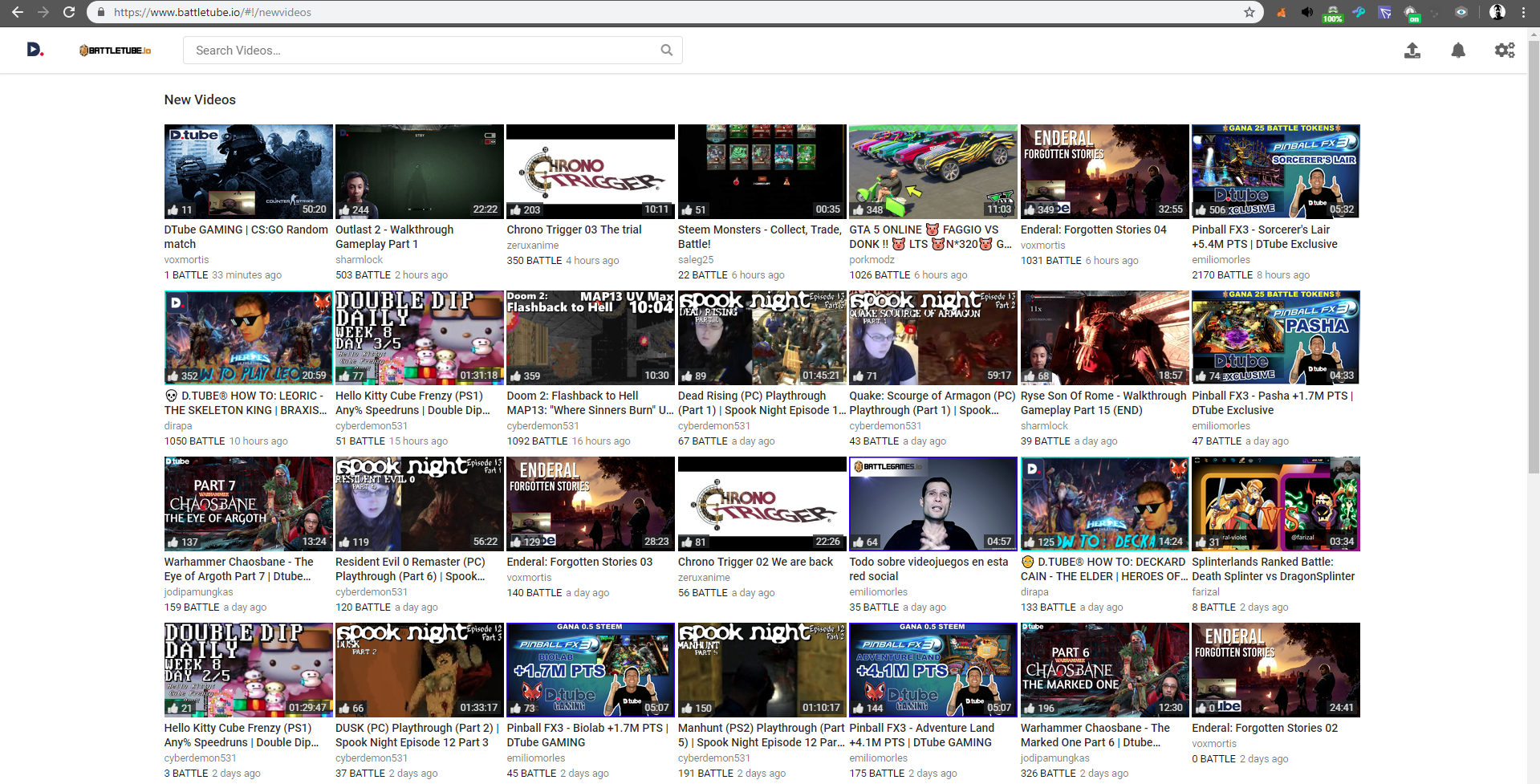Open Pinball FX3 Sorcerer's Lair title
This screenshot has height=784, width=1540.
1265,237
